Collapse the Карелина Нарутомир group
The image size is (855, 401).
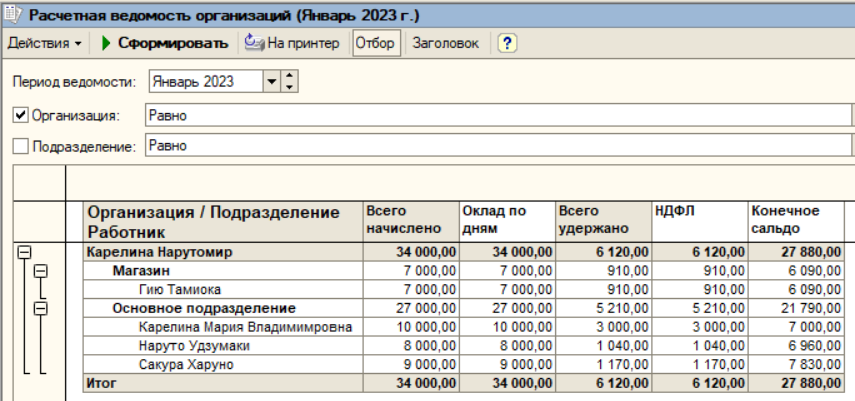[x=24, y=252]
